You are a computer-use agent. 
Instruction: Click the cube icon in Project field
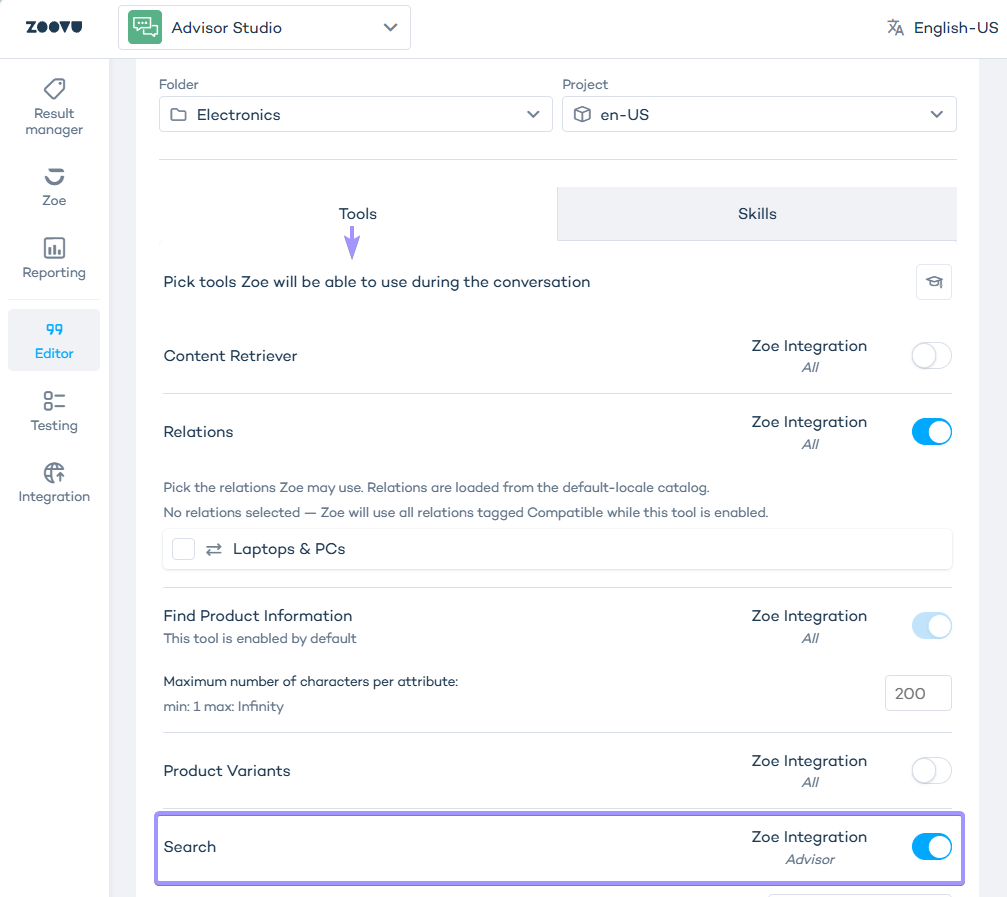[x=582, y=114]
